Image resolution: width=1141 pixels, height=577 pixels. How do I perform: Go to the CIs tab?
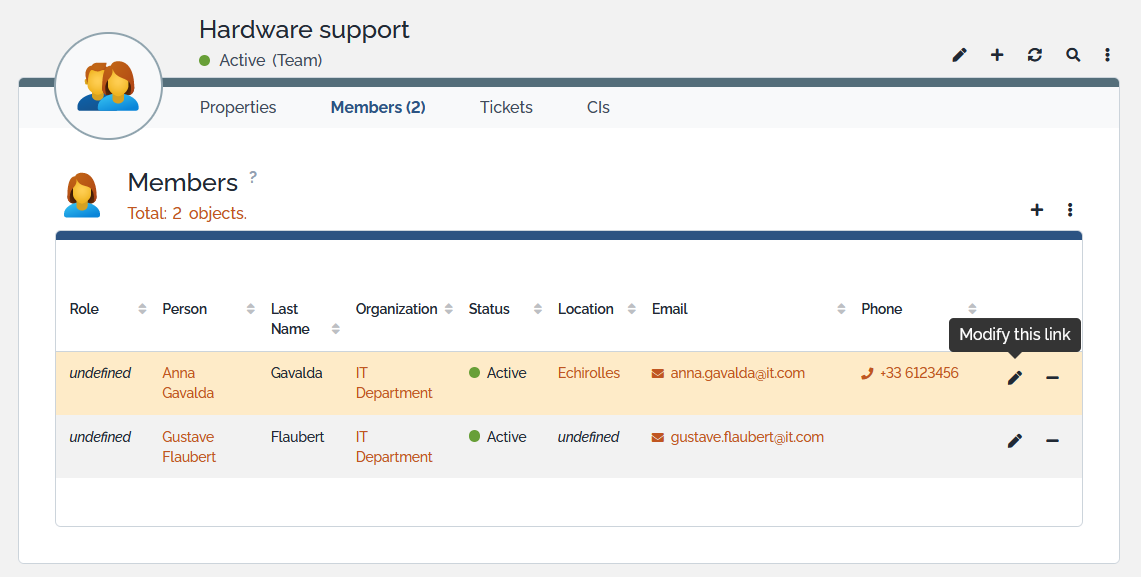(598, 107)
